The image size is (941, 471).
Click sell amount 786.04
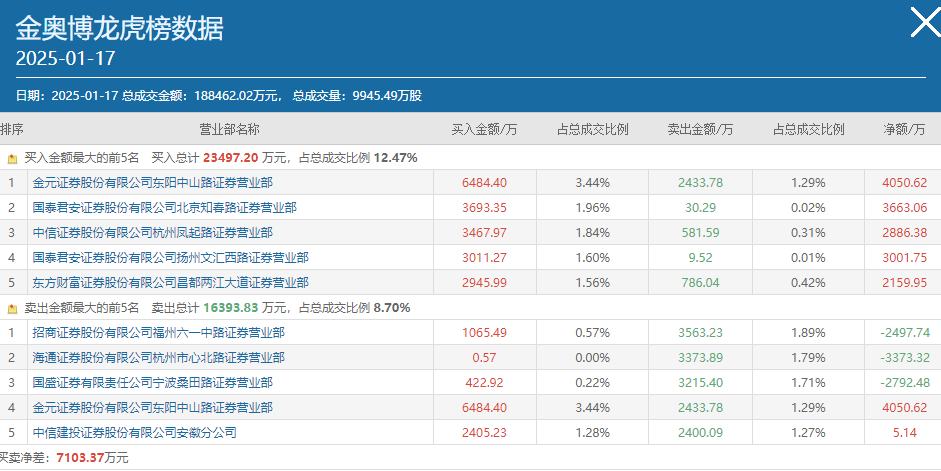tap(700, 283)
